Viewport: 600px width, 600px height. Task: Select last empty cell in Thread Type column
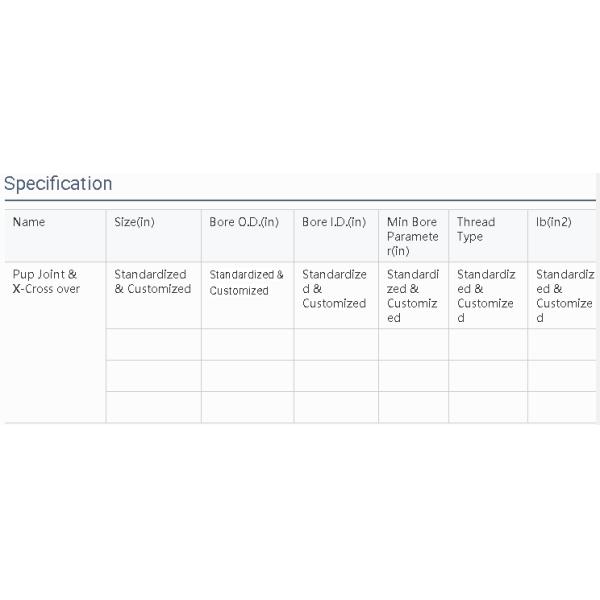[x=487, y=407]
